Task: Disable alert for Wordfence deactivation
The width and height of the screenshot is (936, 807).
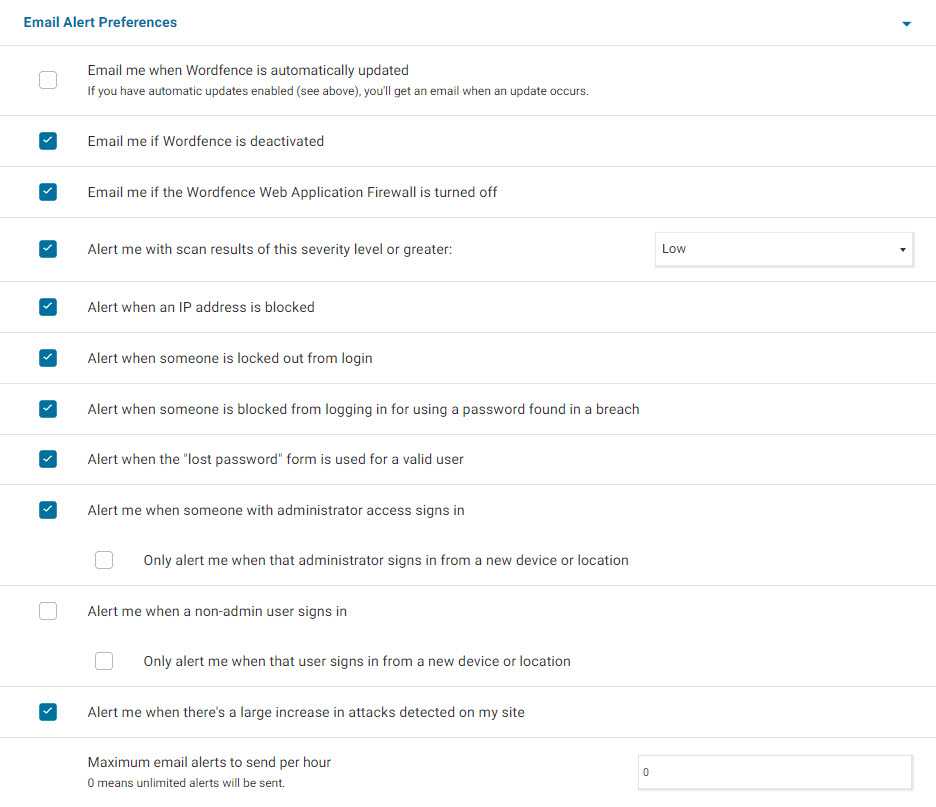Action: [48, 141]
